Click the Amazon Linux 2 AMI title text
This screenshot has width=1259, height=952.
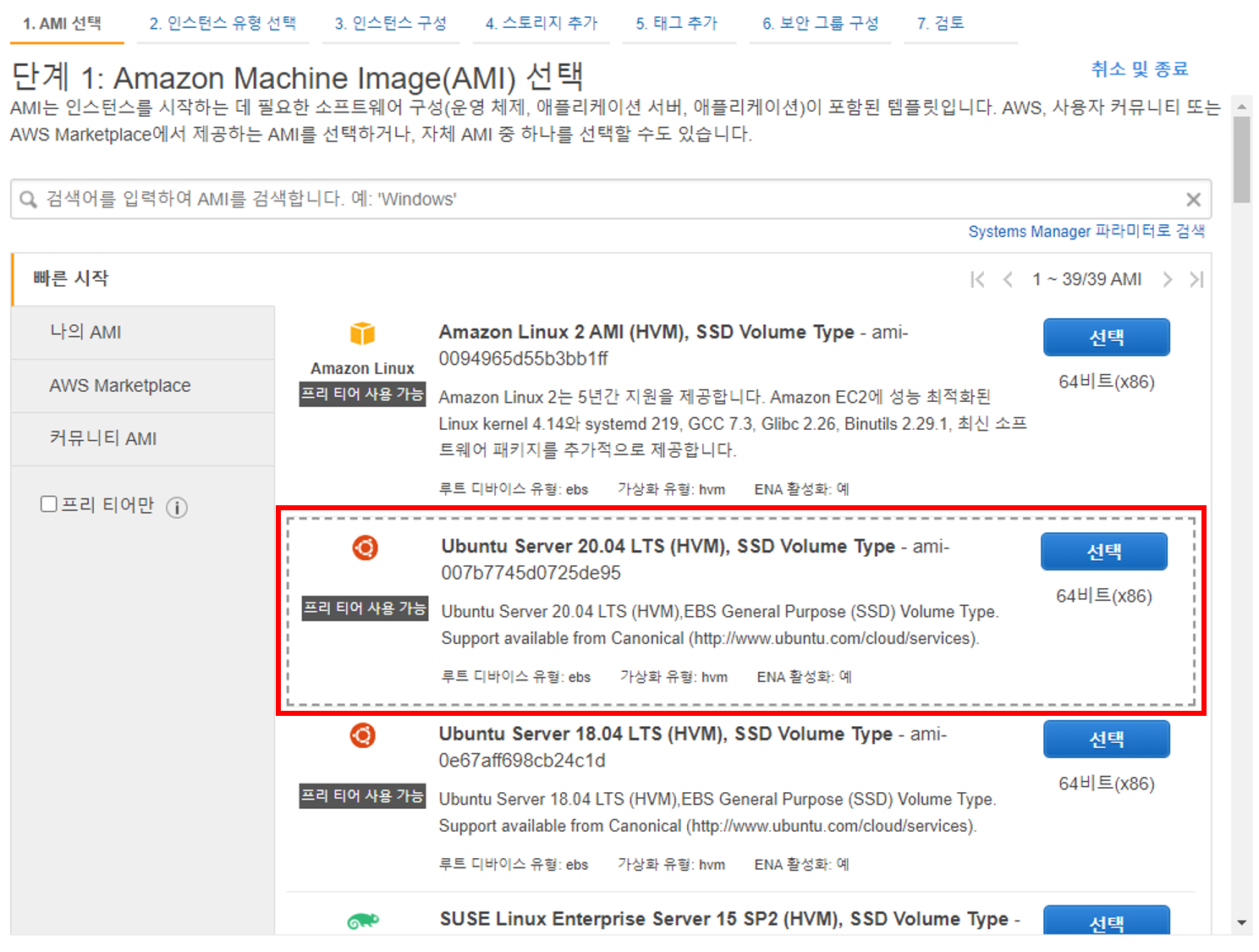tap(646, 333)
